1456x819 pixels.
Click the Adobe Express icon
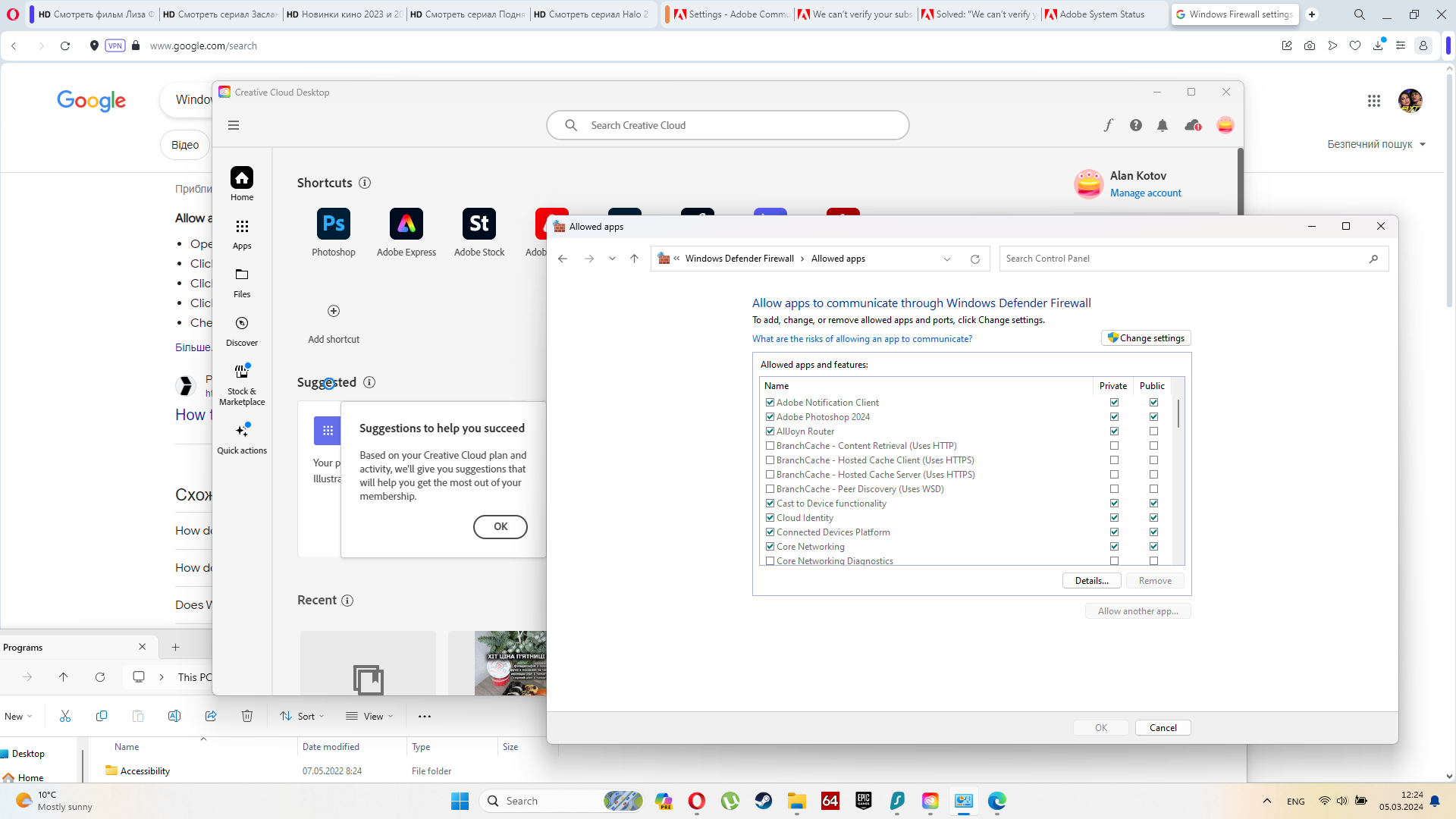[x=406, y=222]
